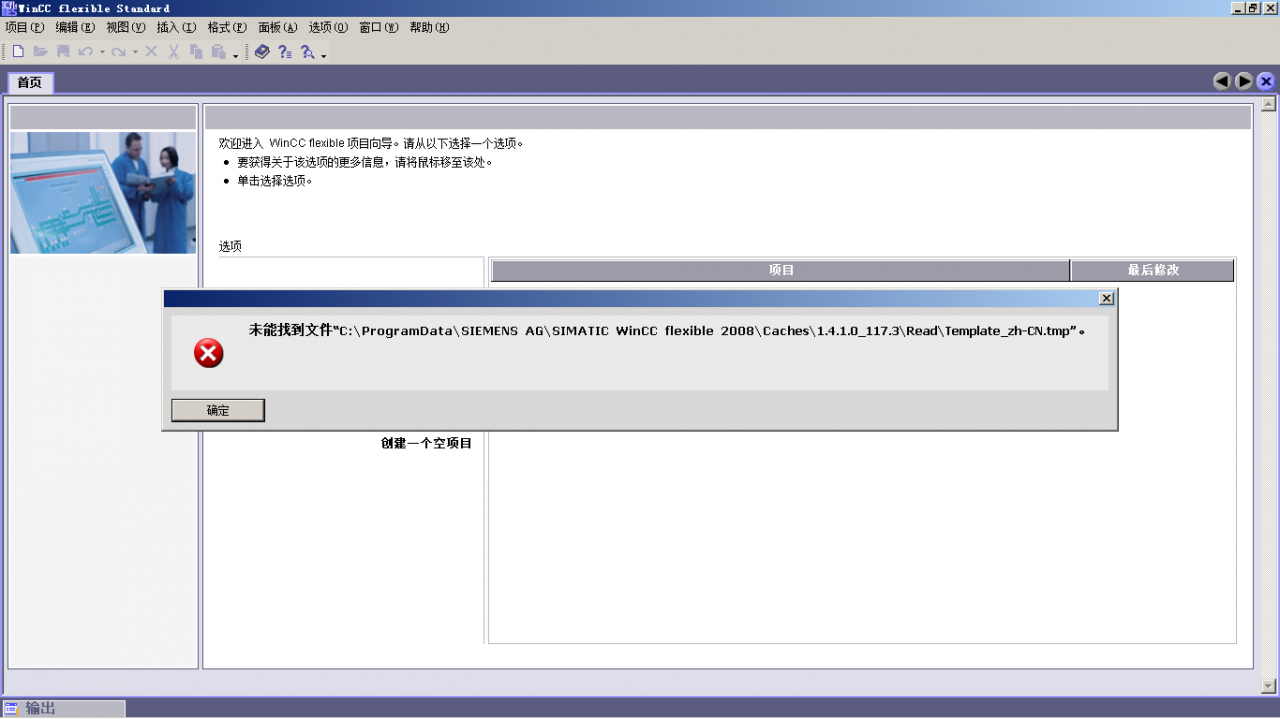Click the question mark list help icon
The image size is (1280, 719).
click(x=284, y=51)
